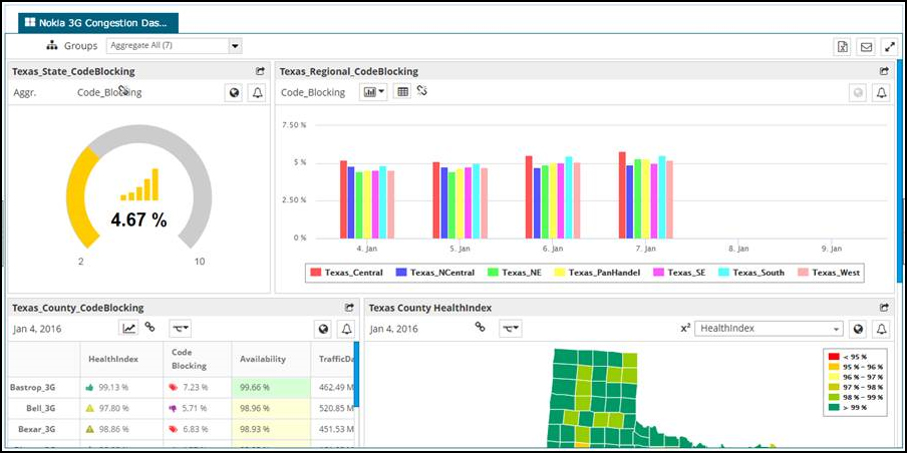Image resolution: width=907 pixels, height=453 pixels.
Task: Pop out the Texas_State_CodeBlocking widget
Action: 260,71
